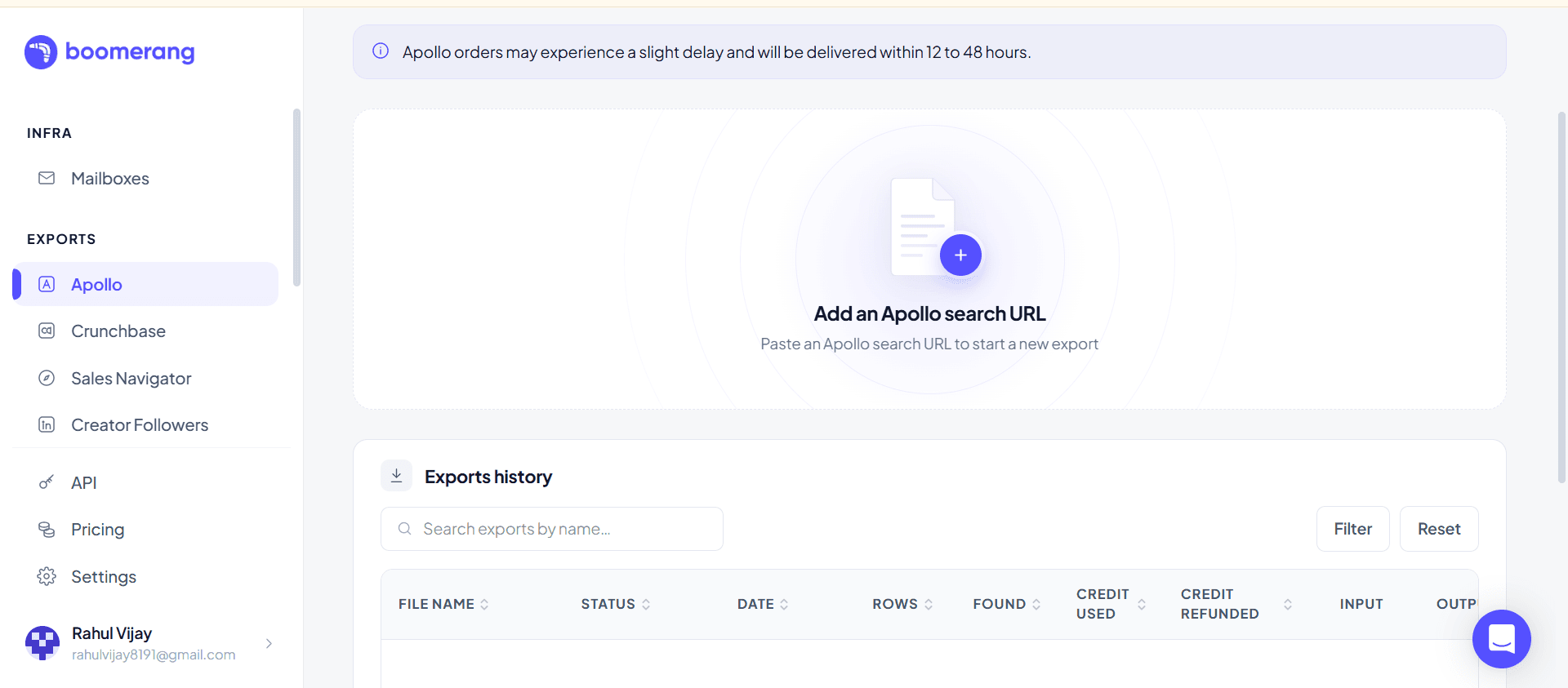This screenshot has width=1568, height=688.
Task: Click the Filter button
Action: pyautogui.click(x=1352, y=529)
